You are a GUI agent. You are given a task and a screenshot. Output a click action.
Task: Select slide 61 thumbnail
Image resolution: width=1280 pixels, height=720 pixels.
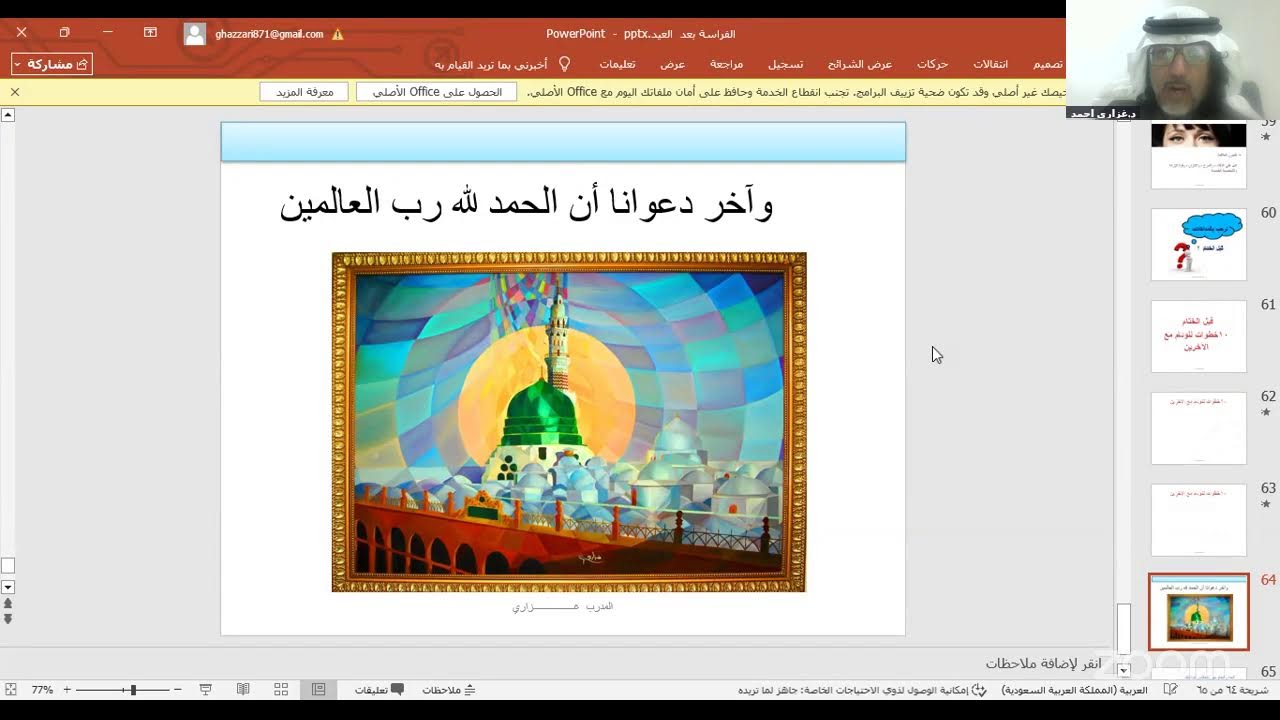1198,336
